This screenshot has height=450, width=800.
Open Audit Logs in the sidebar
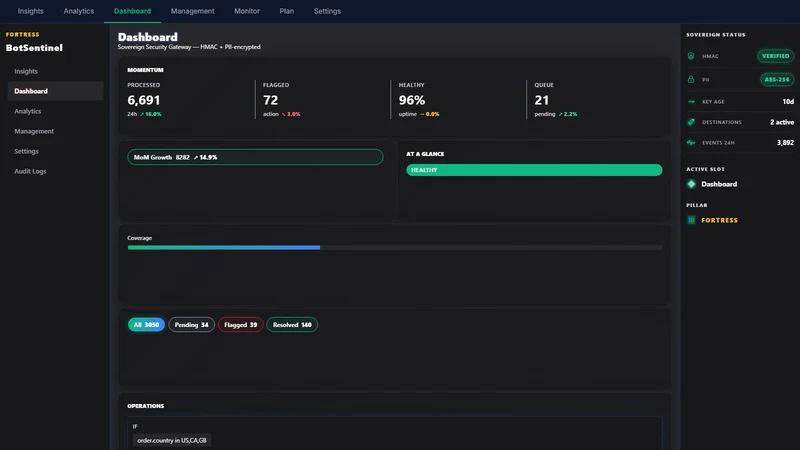pyautogui.click(x=55, y=171)
